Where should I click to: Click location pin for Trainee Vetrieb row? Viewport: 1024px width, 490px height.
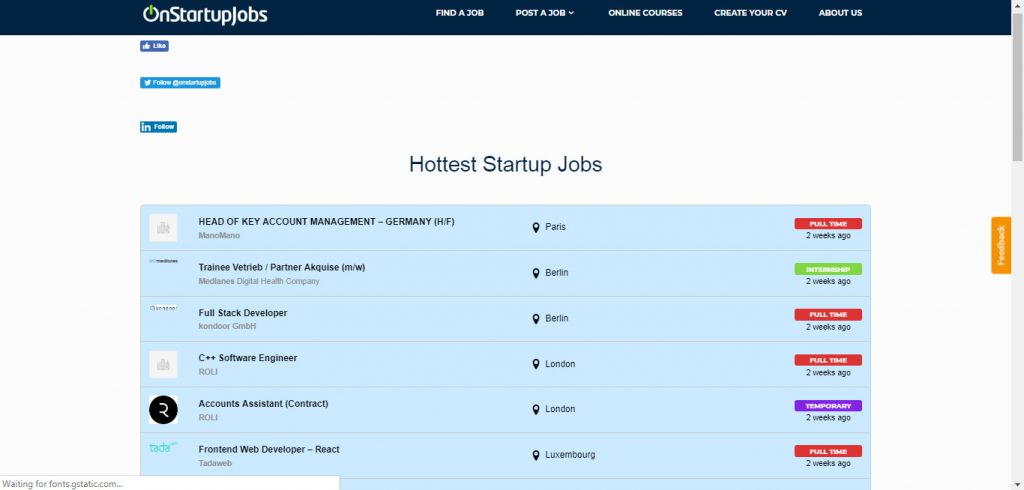(x=536, y=273)
